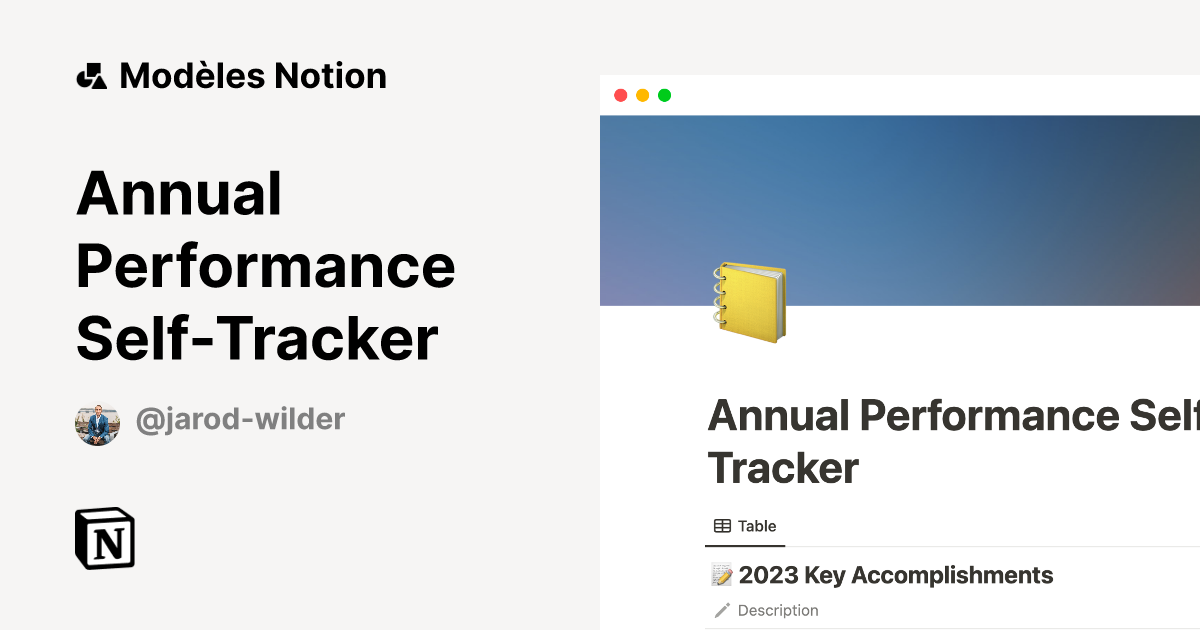Click the yellow traffic light circle

coord(642,95)
